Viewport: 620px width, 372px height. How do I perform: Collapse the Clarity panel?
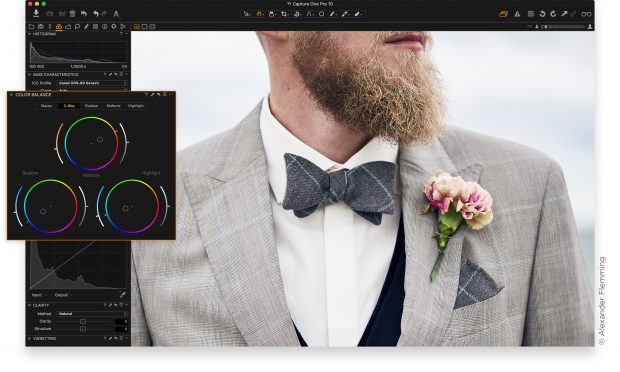[29, 305]
